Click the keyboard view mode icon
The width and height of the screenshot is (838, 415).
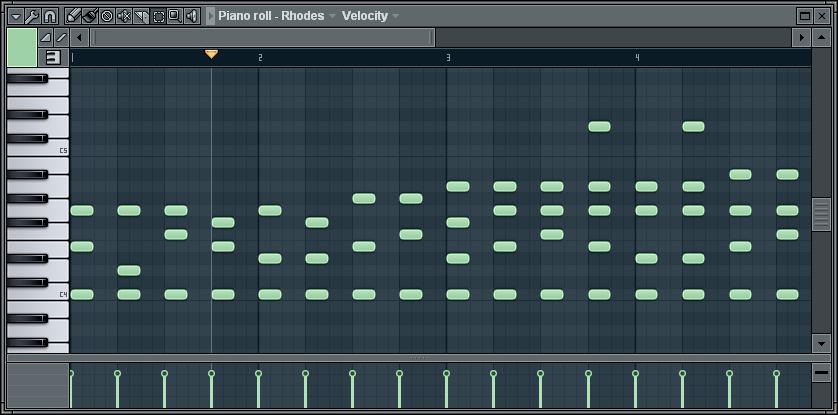pyautogui.click(x=53, y=57)
